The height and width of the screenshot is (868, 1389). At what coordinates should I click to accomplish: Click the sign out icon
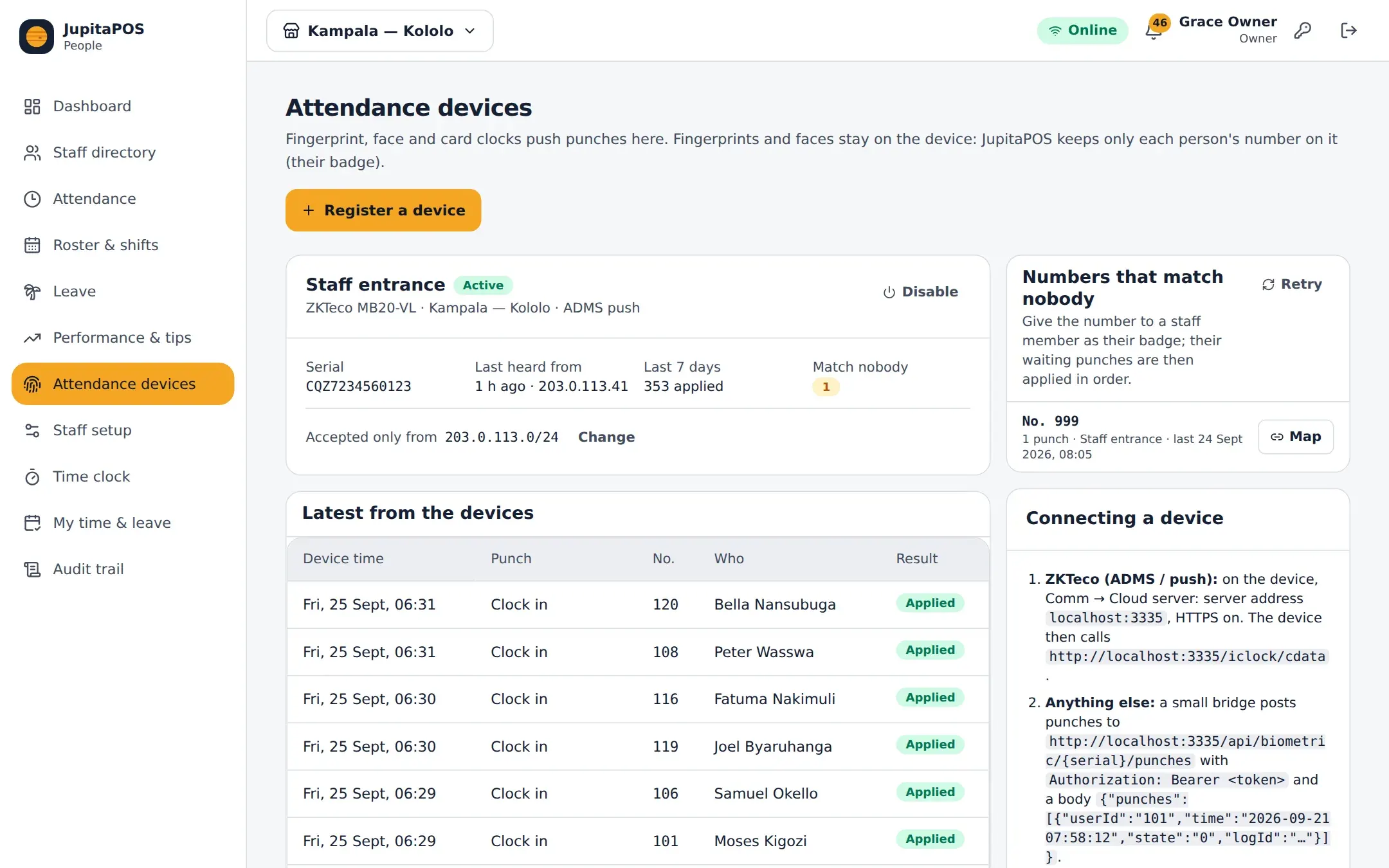(1348, 30)
